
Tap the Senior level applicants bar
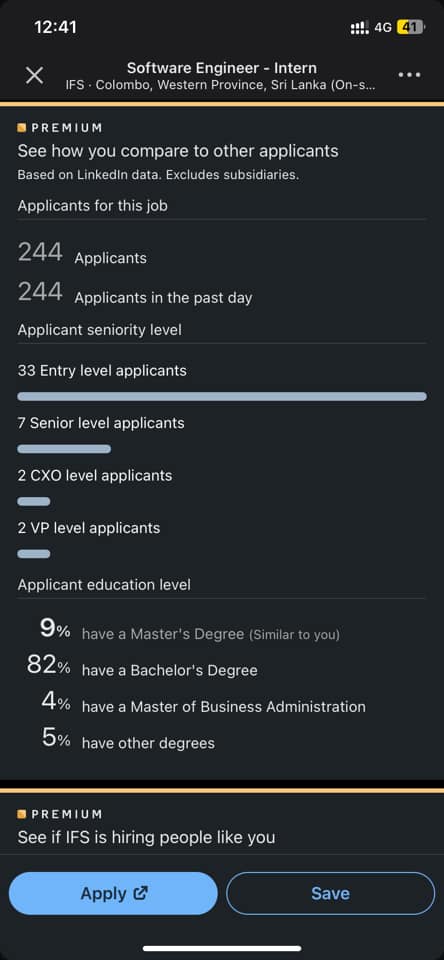coord(64,449)
